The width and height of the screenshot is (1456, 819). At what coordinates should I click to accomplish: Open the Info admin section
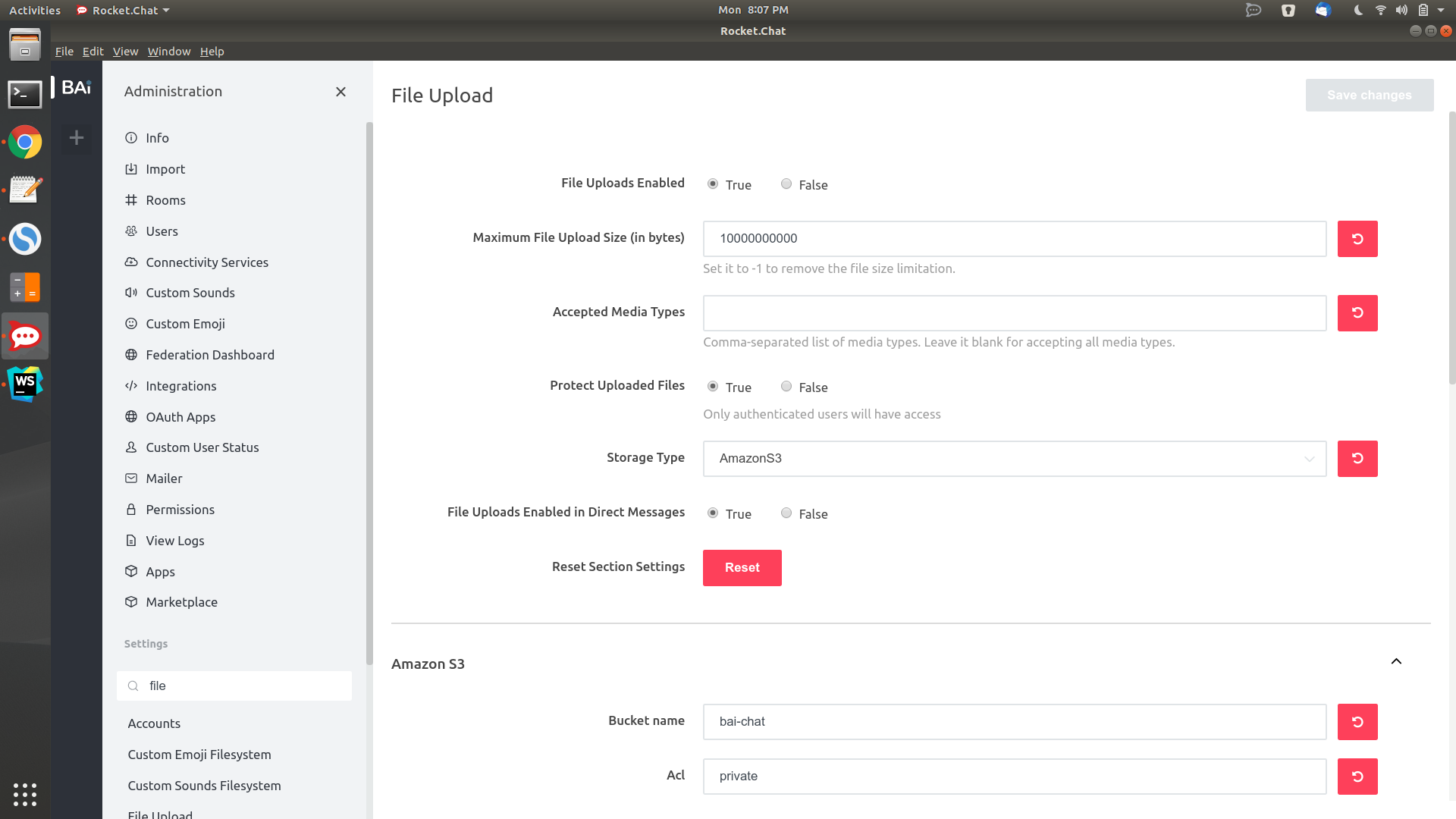point(158,137)
